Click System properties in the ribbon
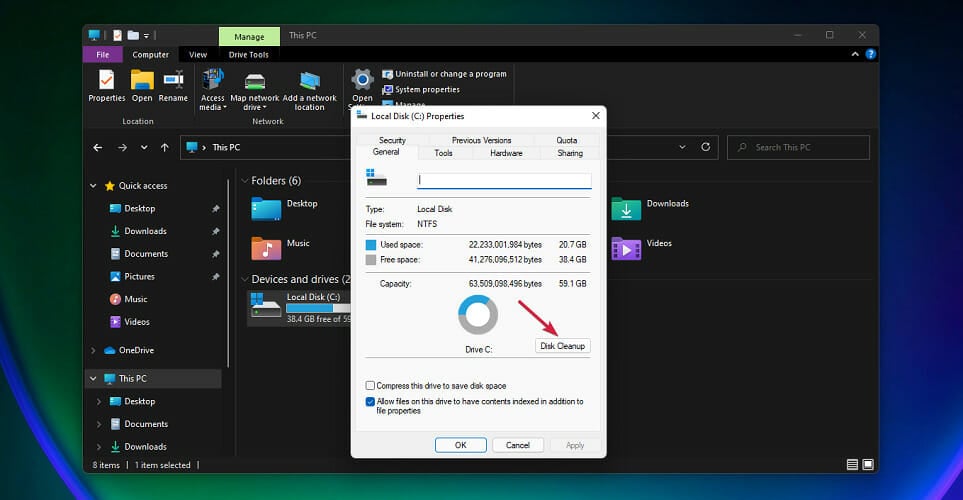The height and width of the screenshot is (500, 963). 421,90
